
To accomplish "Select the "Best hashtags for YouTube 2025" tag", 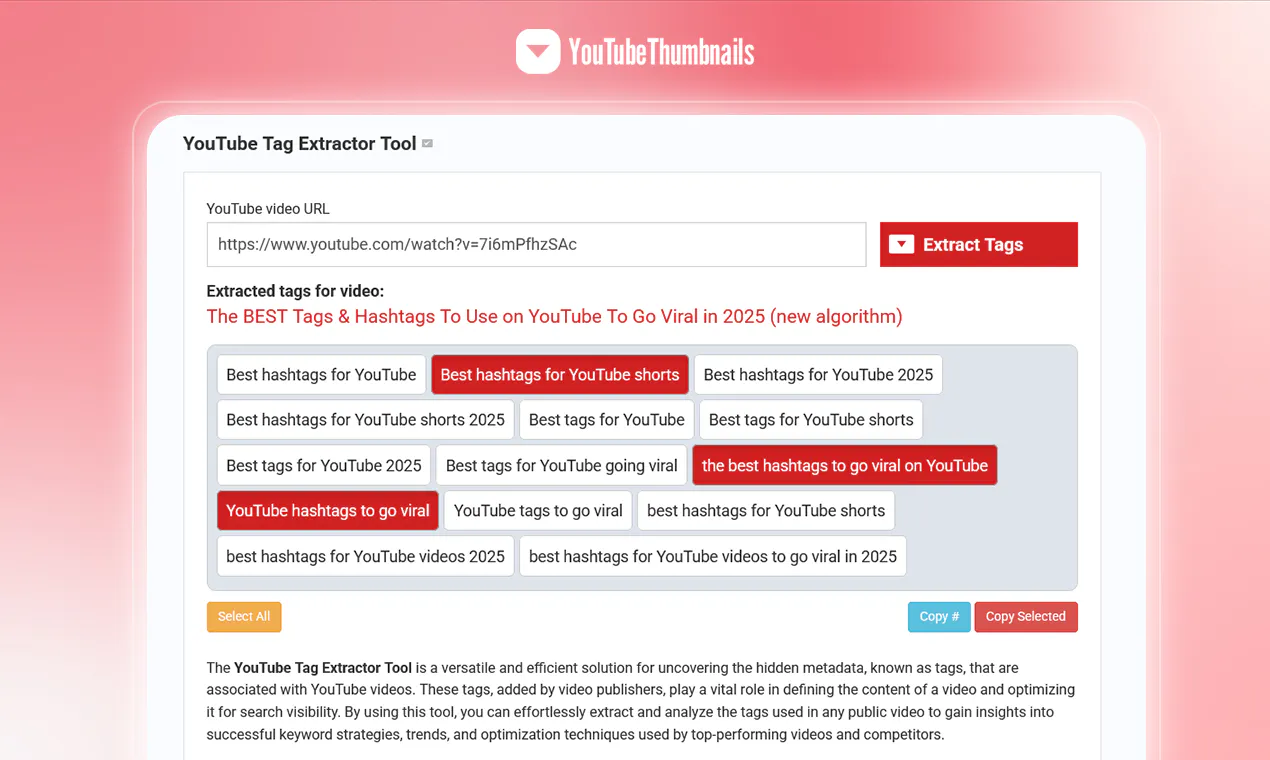I will [818, 375].
